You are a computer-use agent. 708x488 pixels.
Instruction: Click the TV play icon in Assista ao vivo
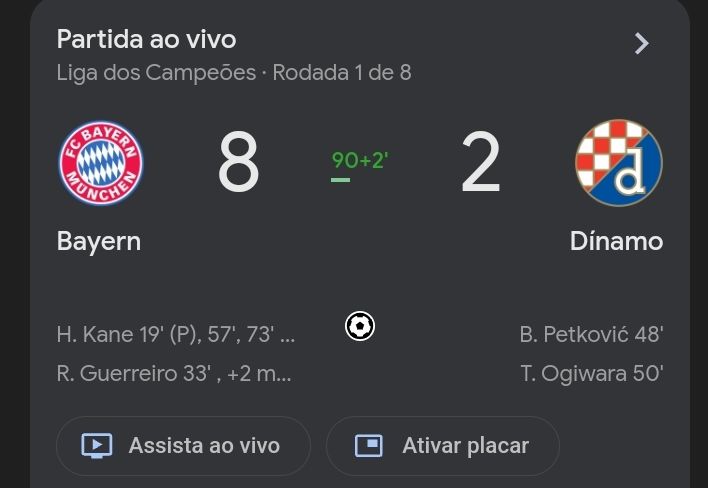point(96,446)
